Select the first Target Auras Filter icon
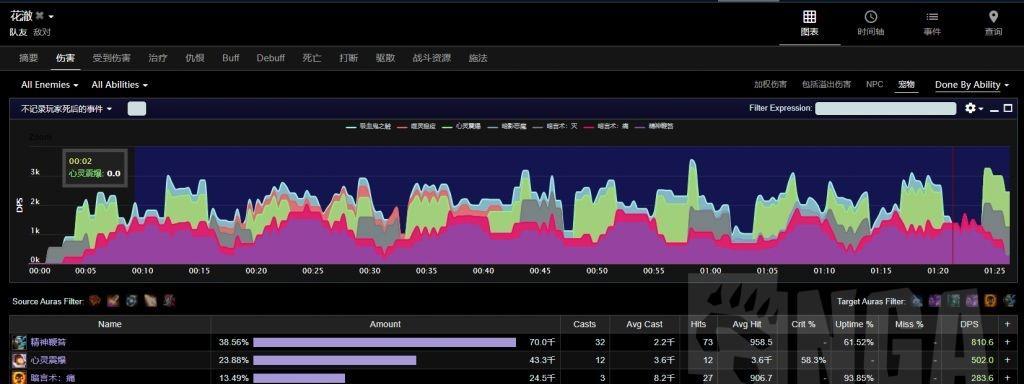The image size is (1024, 384). click(918, 301)
